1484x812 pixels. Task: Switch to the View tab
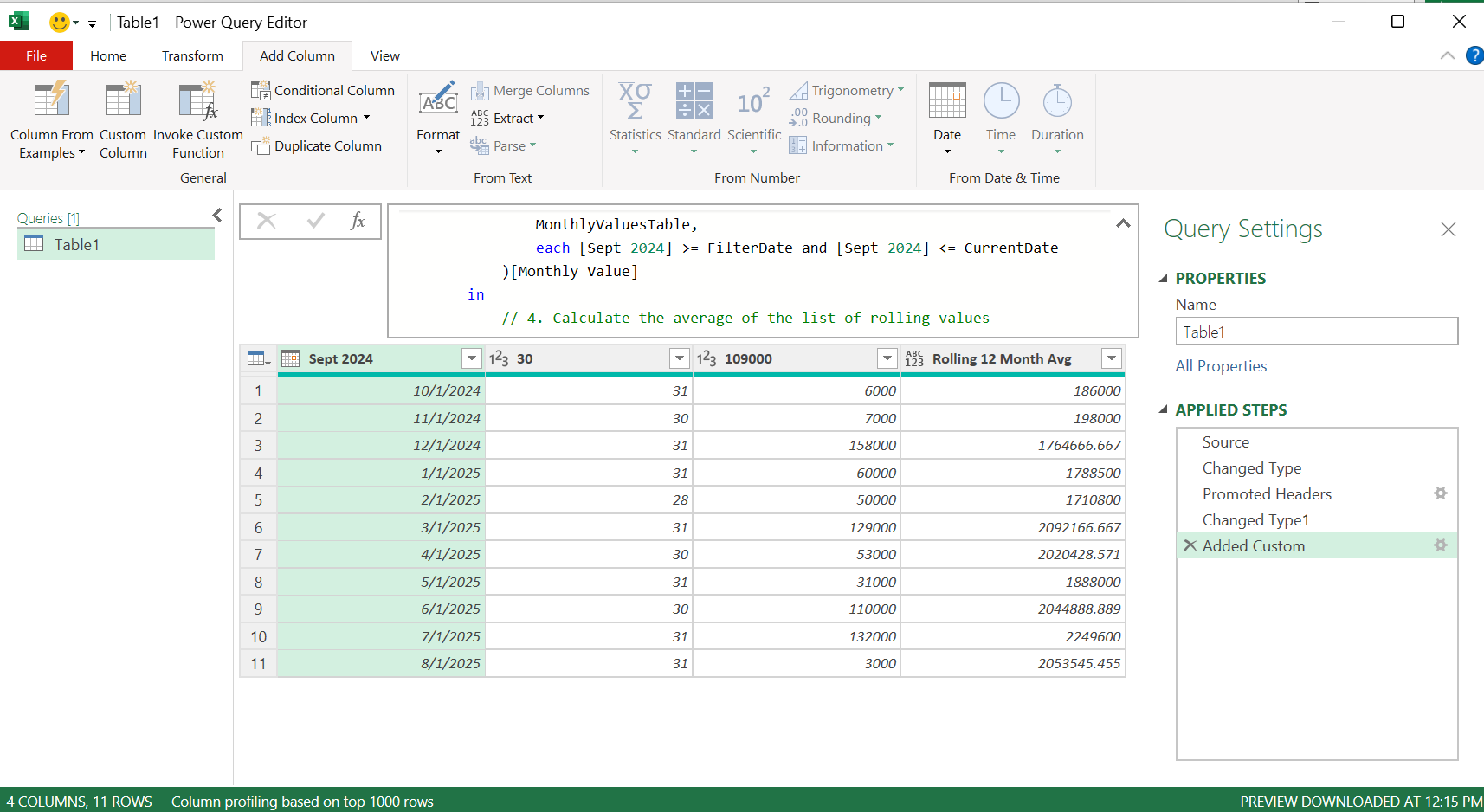385,55
